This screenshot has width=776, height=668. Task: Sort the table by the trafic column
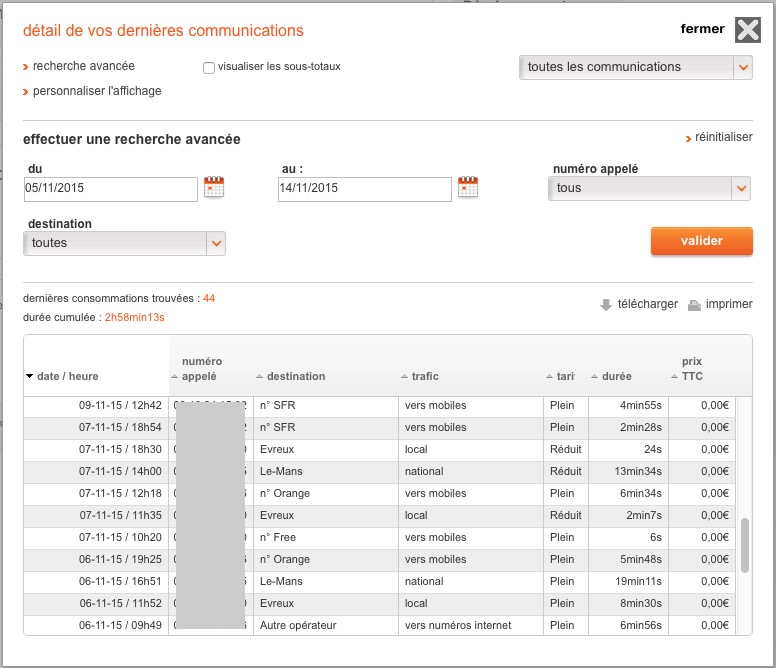(425, 376)
